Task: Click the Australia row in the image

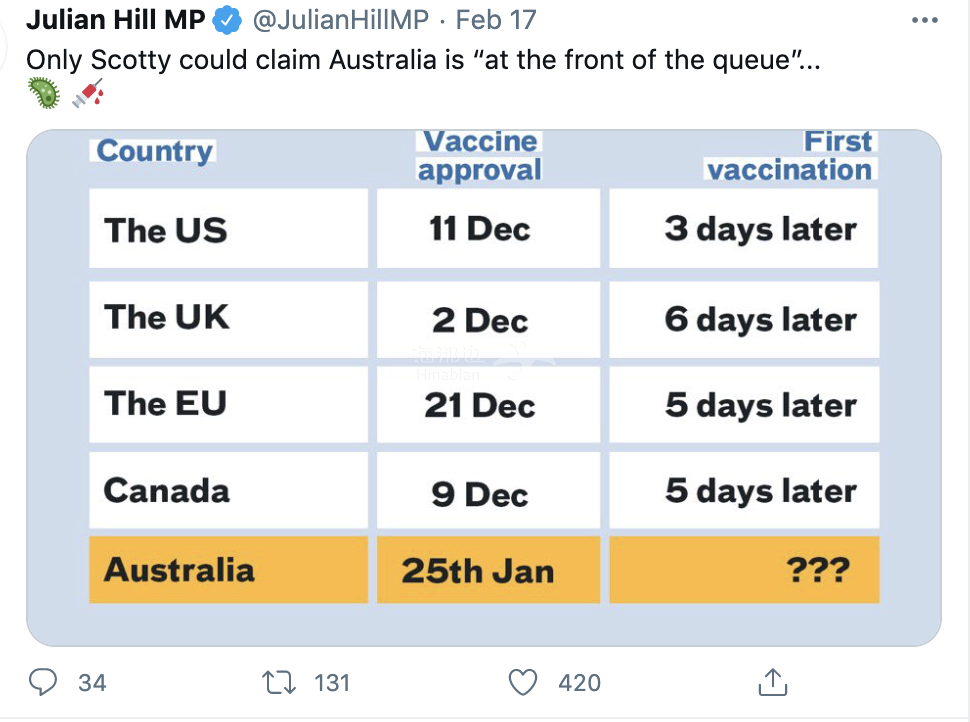Action: pyautogui.click(x=484, y=569)
